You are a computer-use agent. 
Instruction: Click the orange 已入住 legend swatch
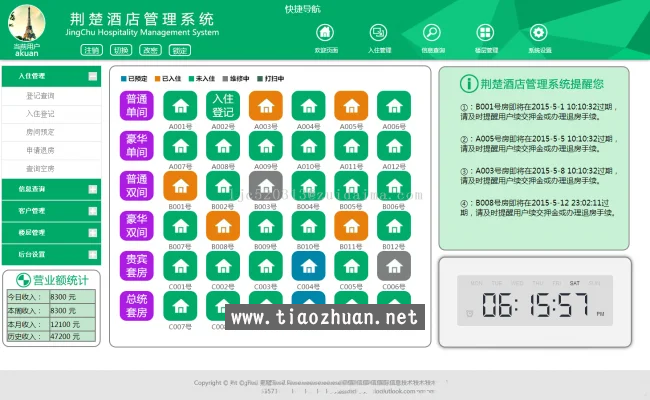pyautogui.click(x=158, y=79)
